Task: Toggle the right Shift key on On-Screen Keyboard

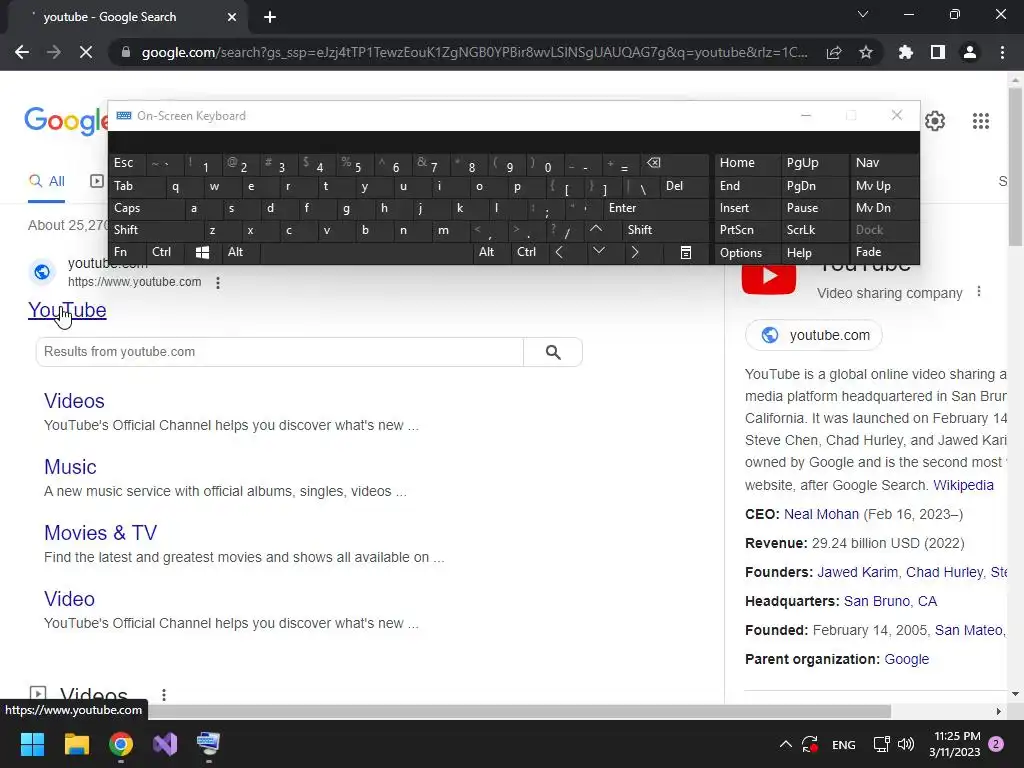Action: (x=664, y=230)
